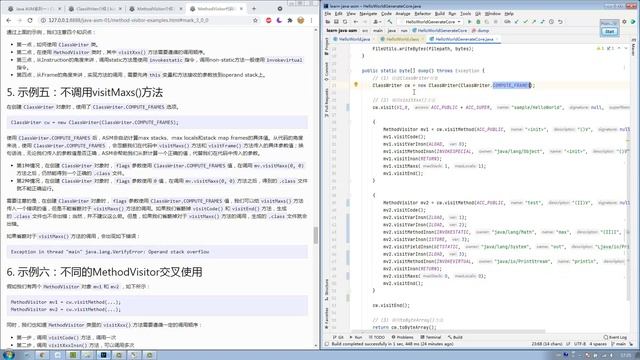Viewport: 640px width, 360px height.
Task: Open the Terminal tool window tab
Action: point(431,337)
